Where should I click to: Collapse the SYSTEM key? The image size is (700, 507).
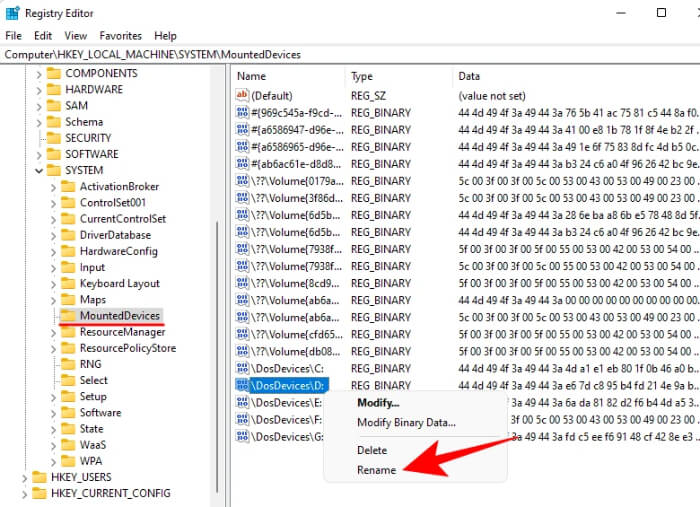click(39, 170)
